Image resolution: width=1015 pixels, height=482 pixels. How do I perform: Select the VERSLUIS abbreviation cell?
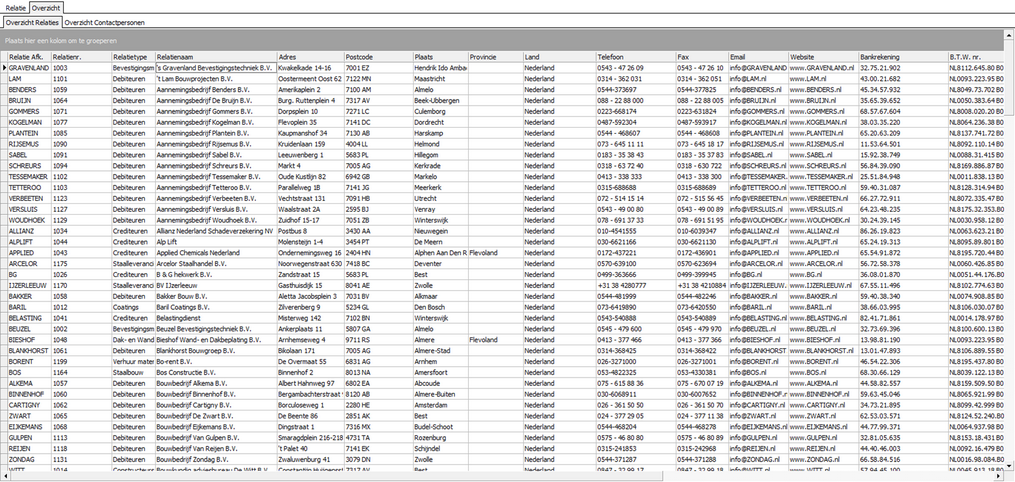29,209
